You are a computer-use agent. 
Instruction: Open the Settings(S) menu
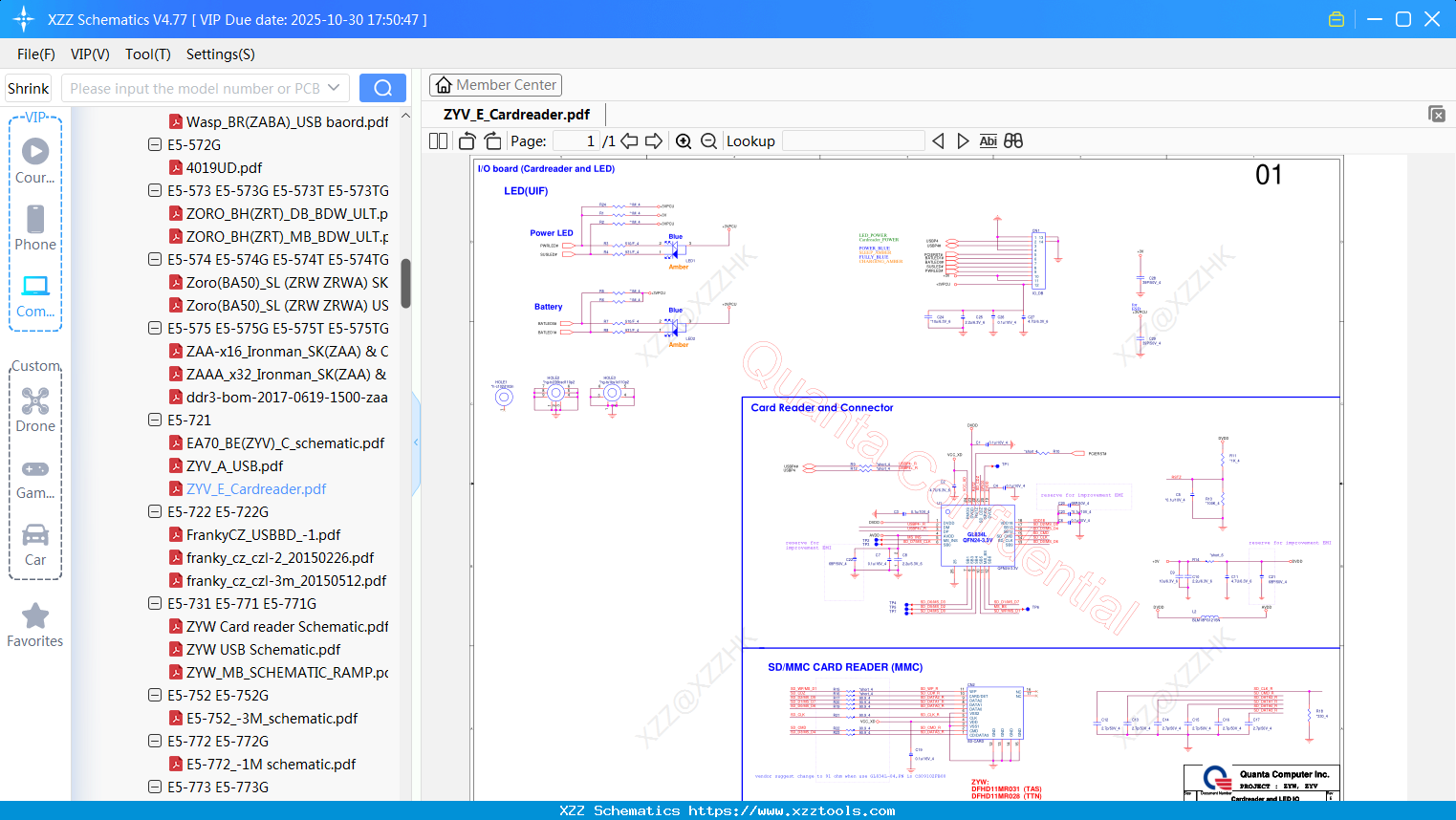click(220, 54)
